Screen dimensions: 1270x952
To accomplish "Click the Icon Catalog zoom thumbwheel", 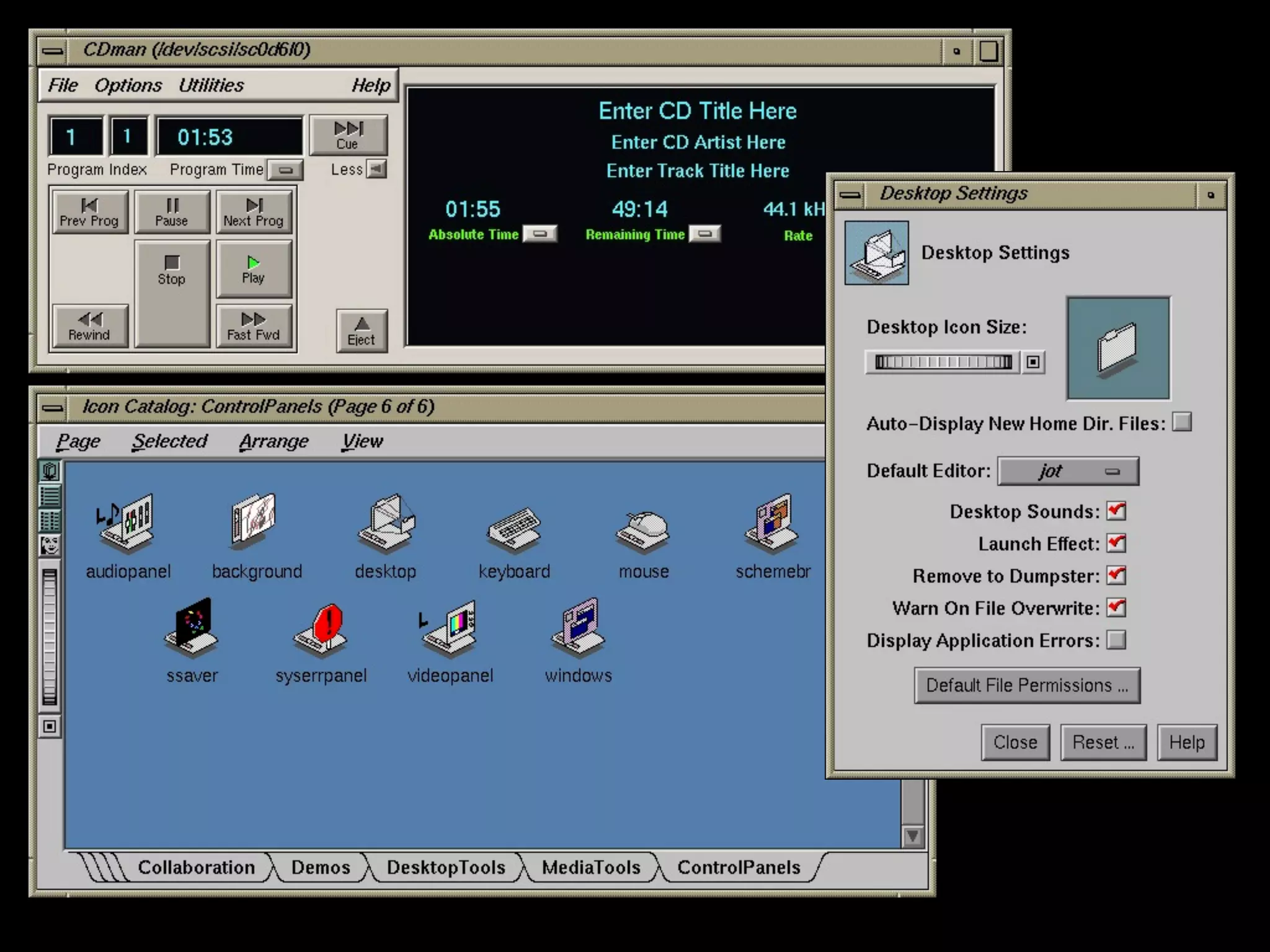I will [x=50, y=637].
